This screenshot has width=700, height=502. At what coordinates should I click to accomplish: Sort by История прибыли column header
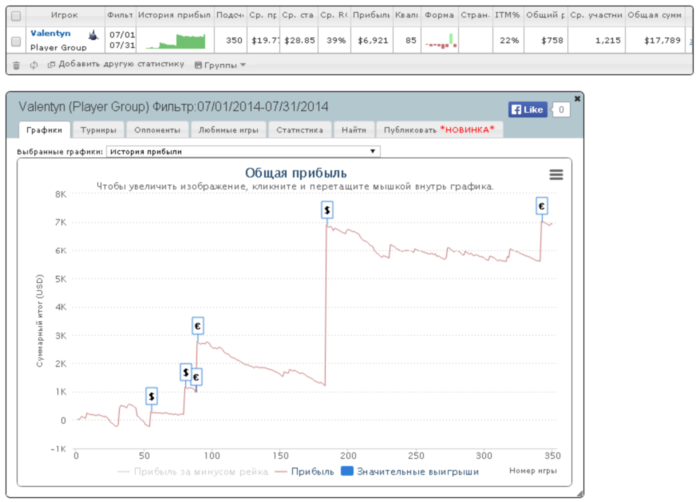point(175,15)
